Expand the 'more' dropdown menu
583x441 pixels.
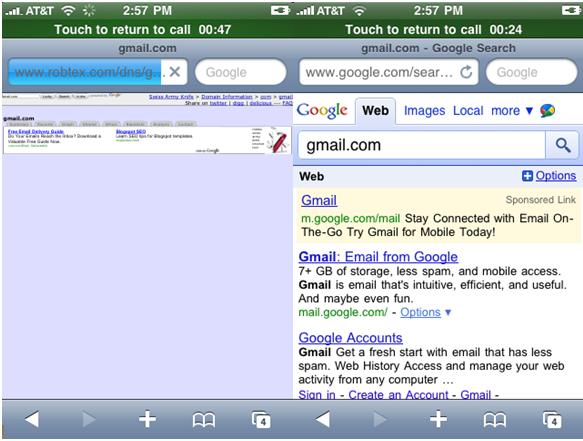(512, 111)
